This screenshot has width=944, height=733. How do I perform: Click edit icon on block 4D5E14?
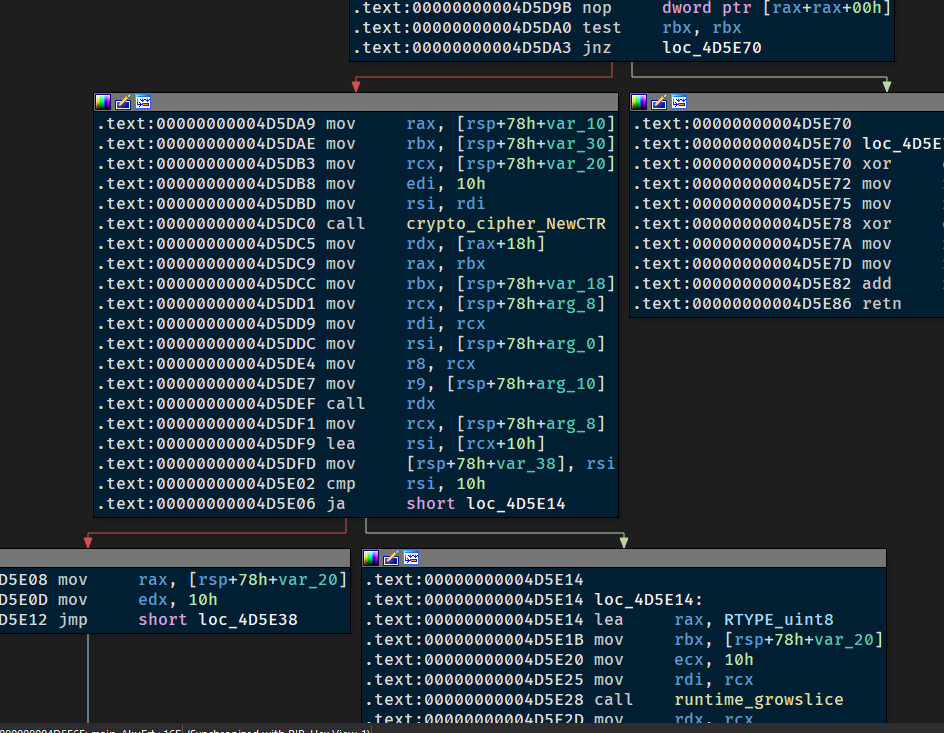pyautogui.click(x=391, y=558)
